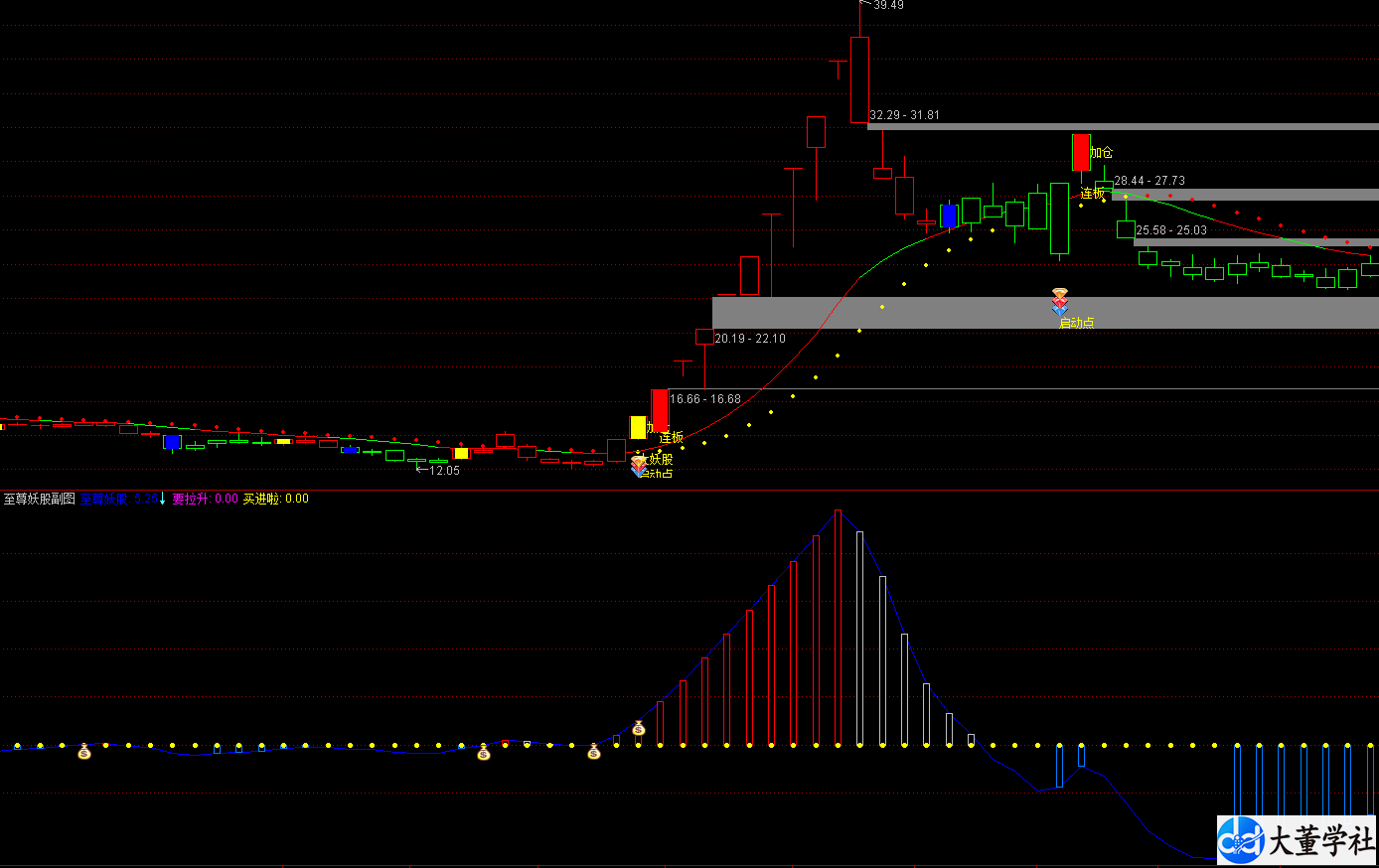Click the leftmost money bag icon in sub-chart
1379x868 pixels.
pos(84,752)
